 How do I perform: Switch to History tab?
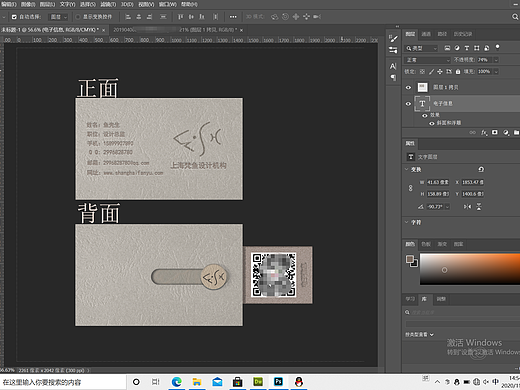463,34
